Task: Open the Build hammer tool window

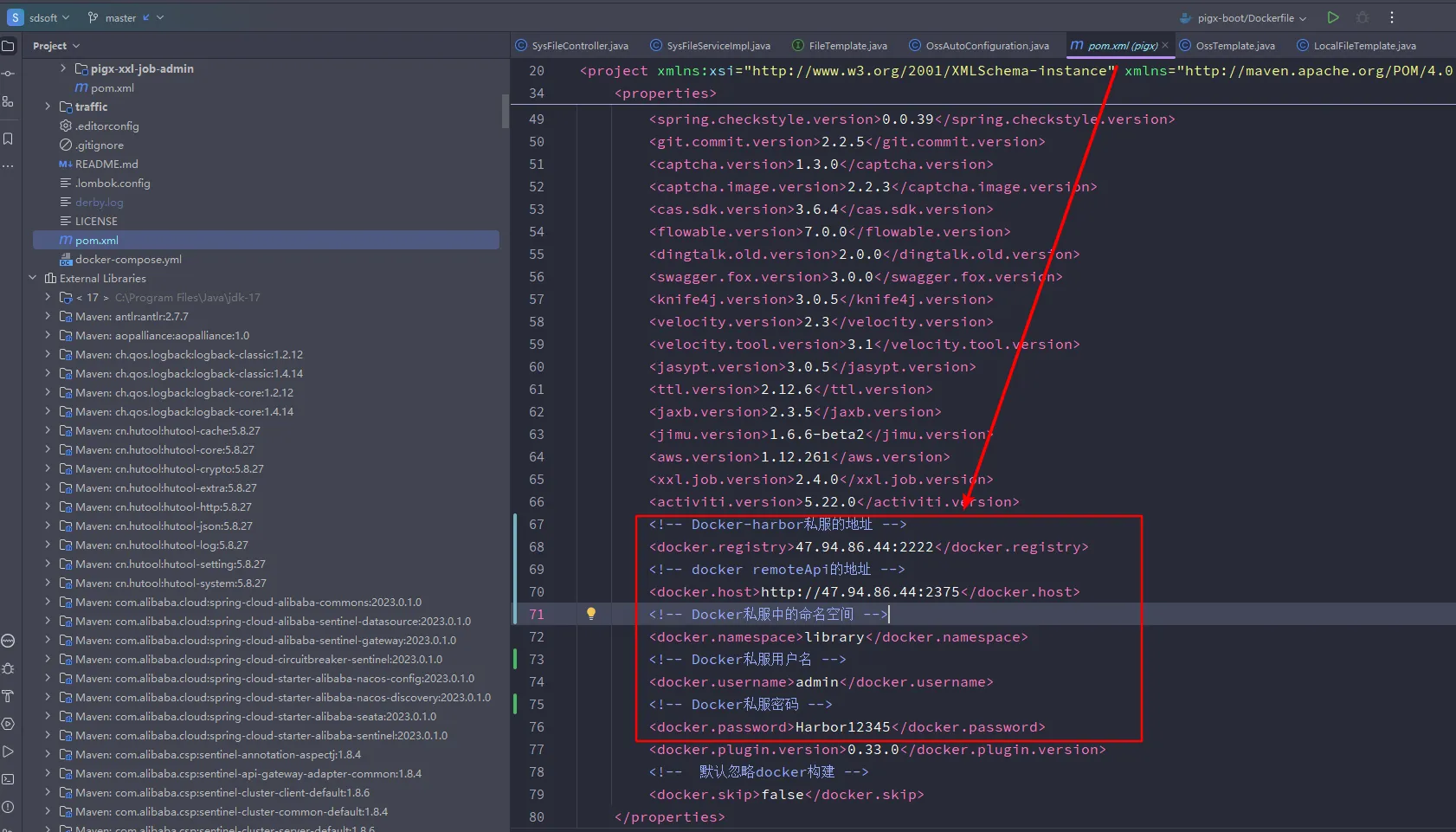Action: click(x=8, y=696)
